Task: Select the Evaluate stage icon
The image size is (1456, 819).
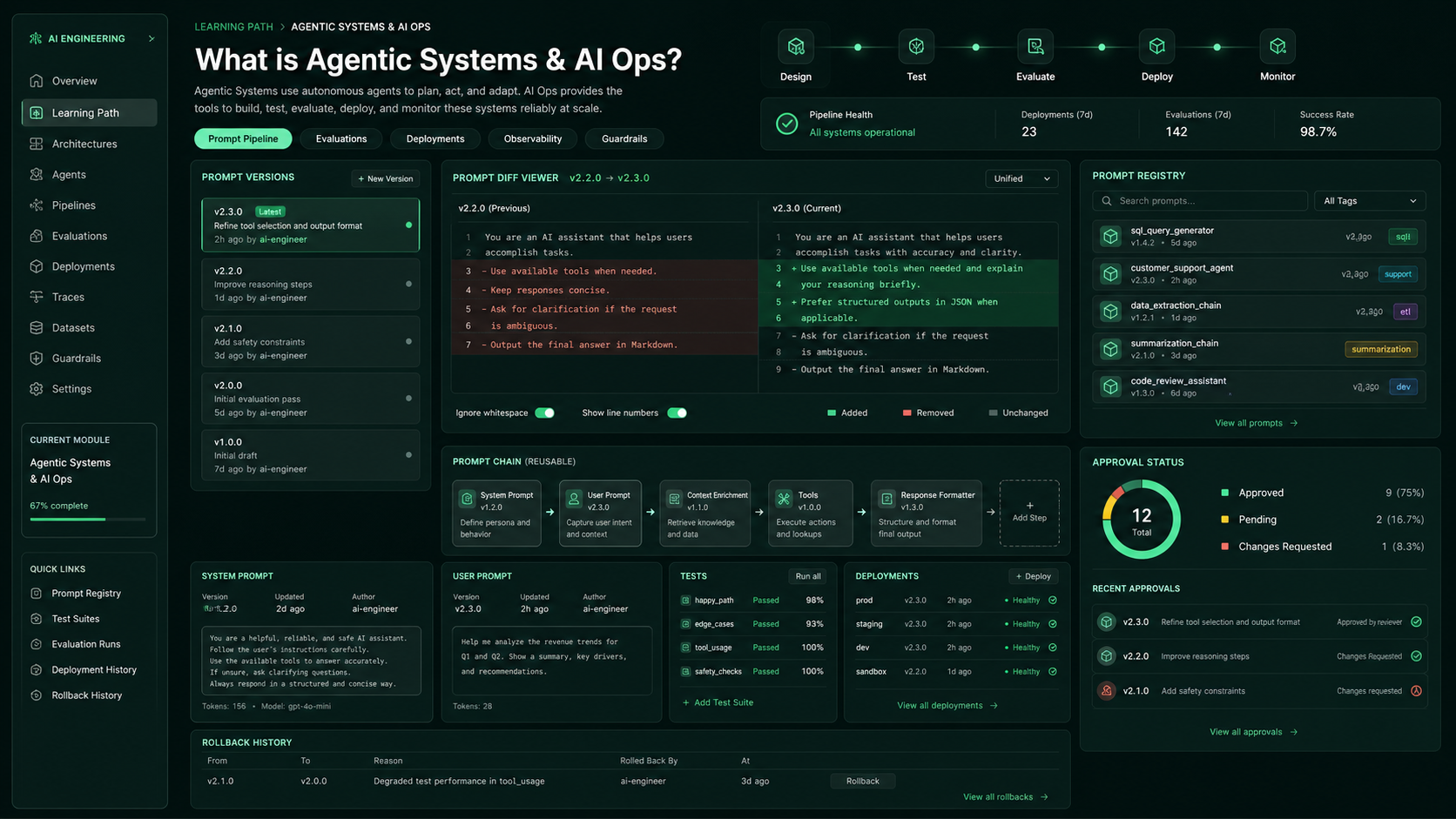Action: 1035,47
